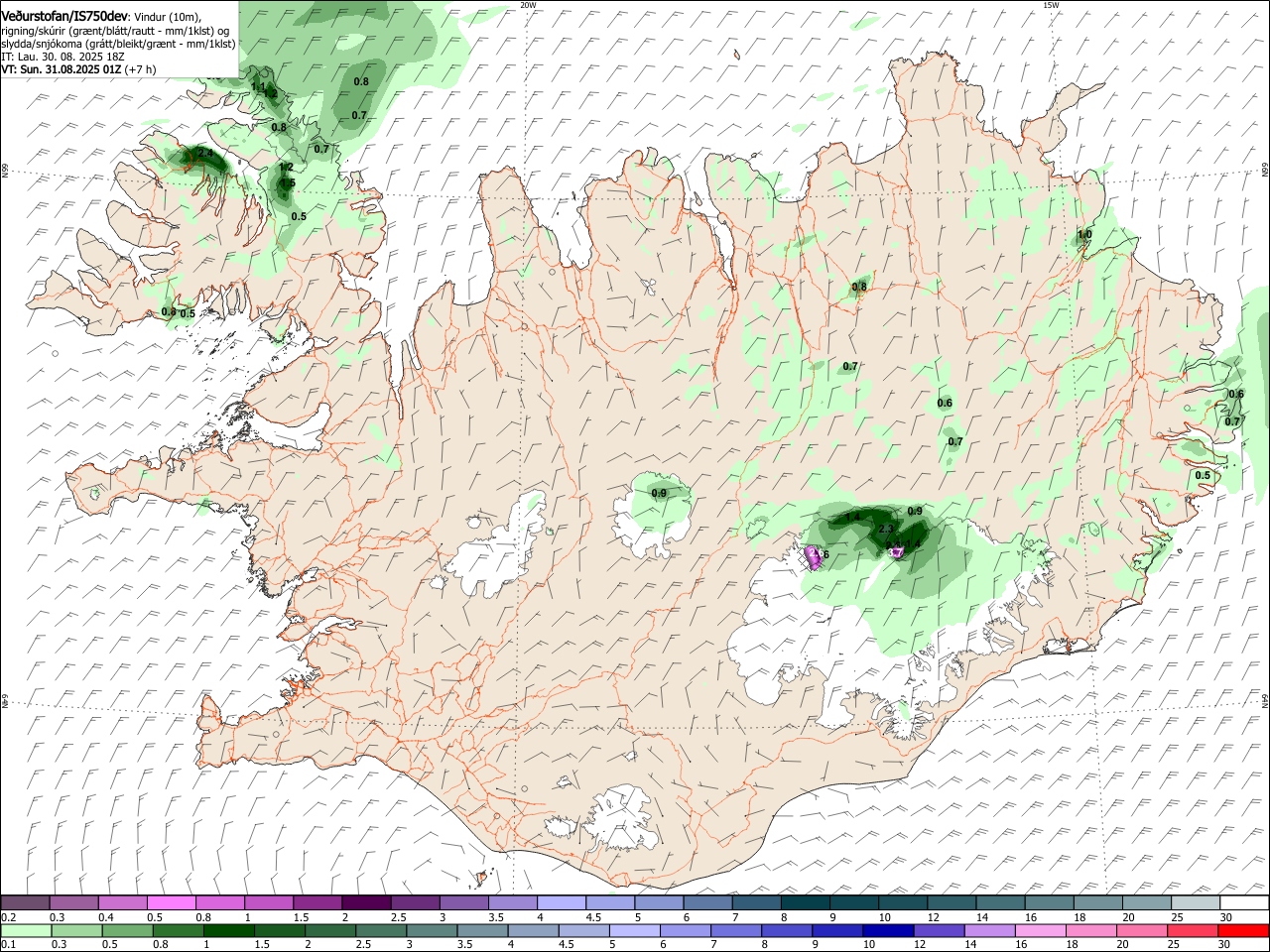
Task: Click the 1.0 precipitation value in northeast Iceland
Action: [x=1084, y=235]
